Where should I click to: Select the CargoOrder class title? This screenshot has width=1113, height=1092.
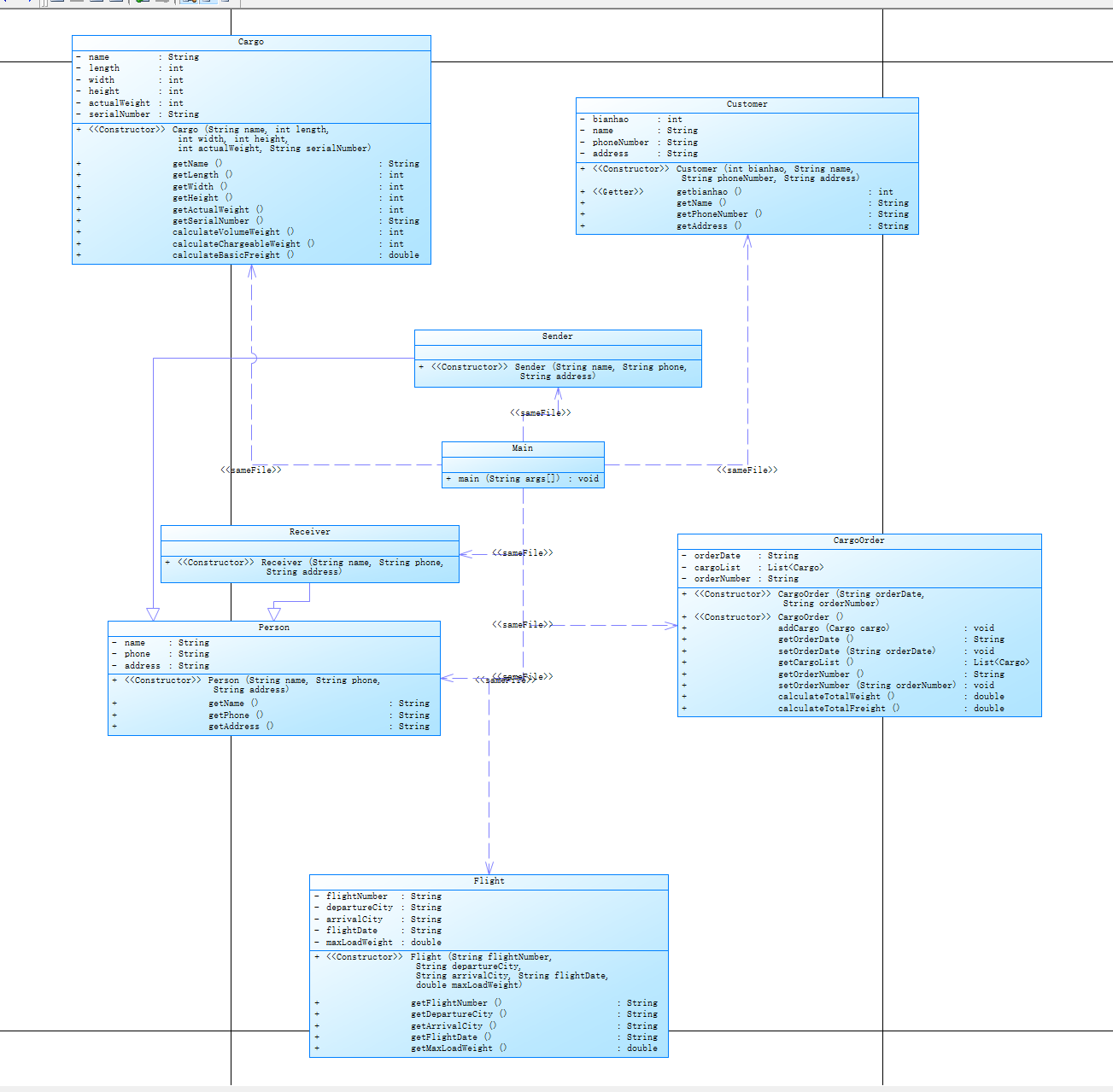pos(859,540)
